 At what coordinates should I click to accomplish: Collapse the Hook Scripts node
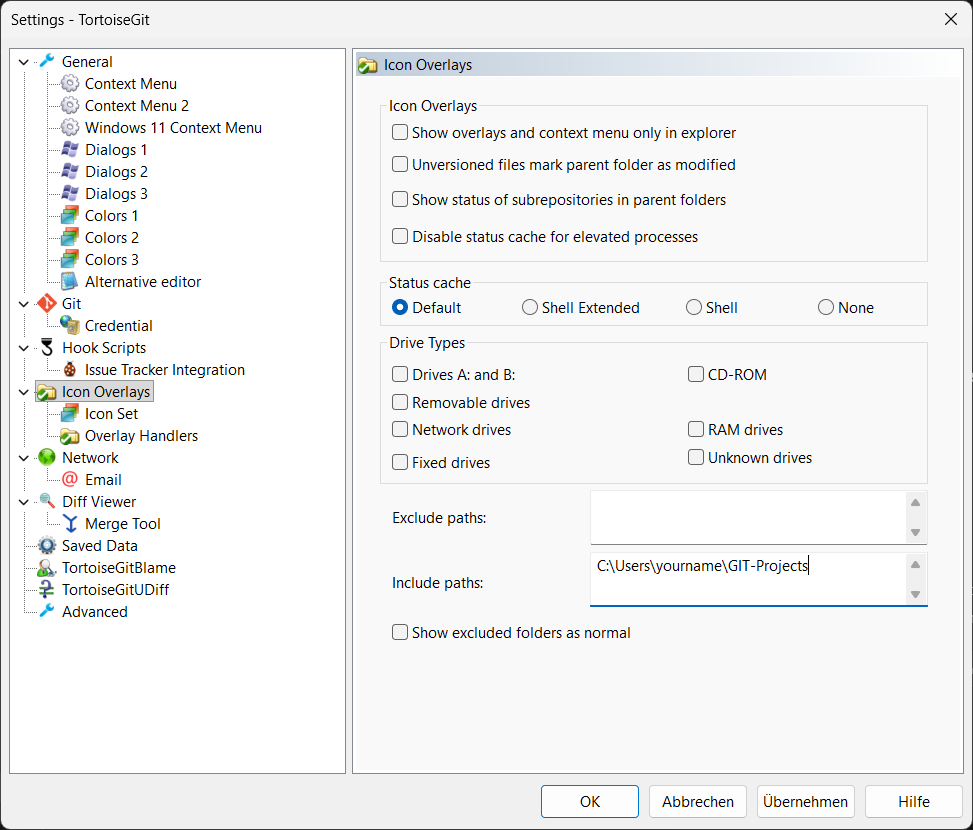click(24, 348)
